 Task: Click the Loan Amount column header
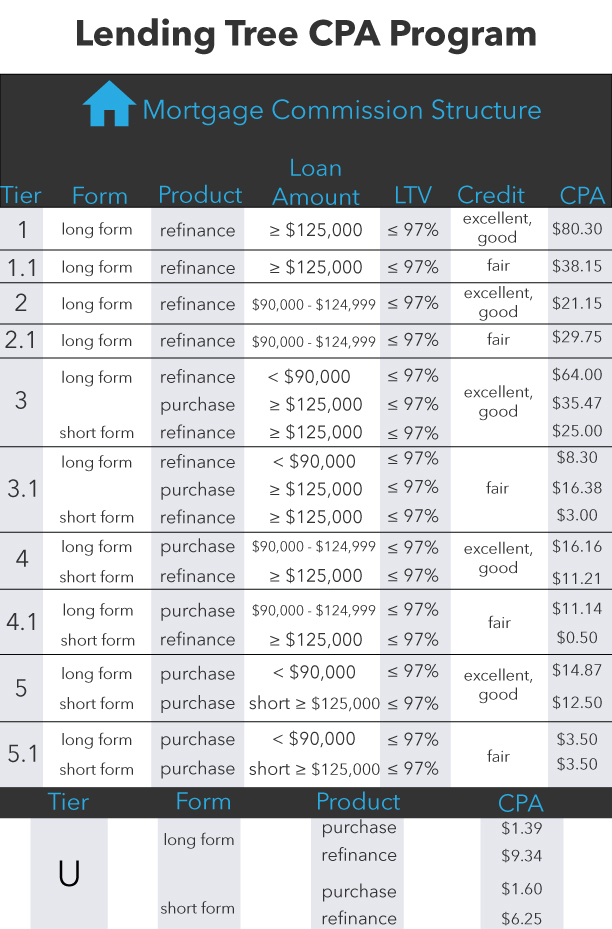tap(316, 182)
